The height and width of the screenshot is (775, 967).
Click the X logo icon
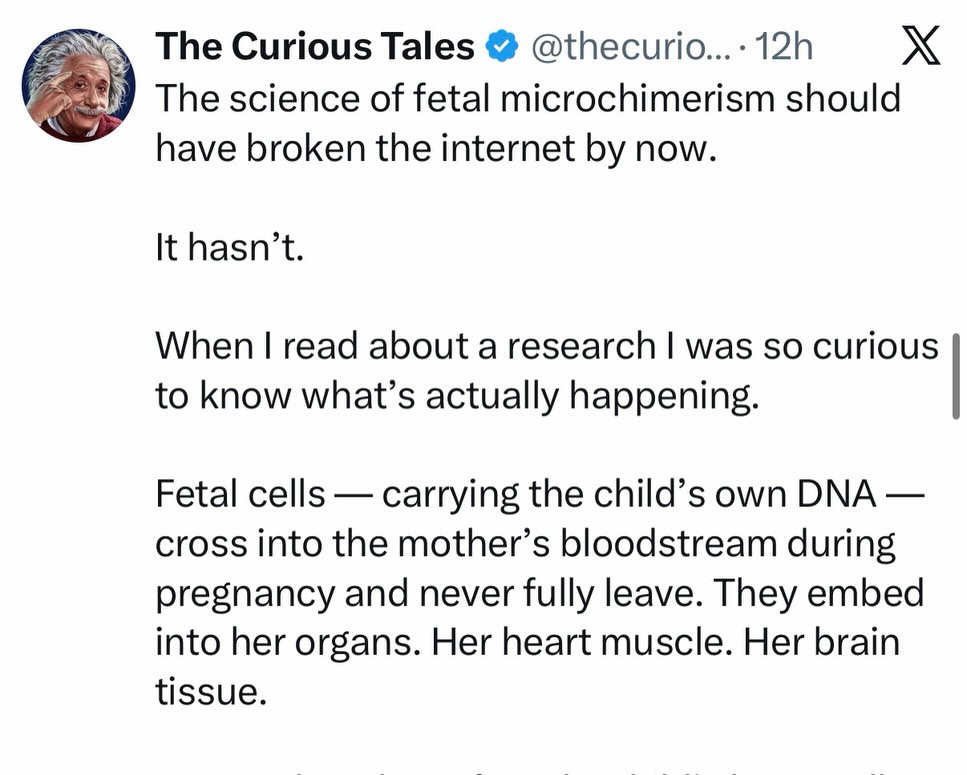tap(920, 46)
